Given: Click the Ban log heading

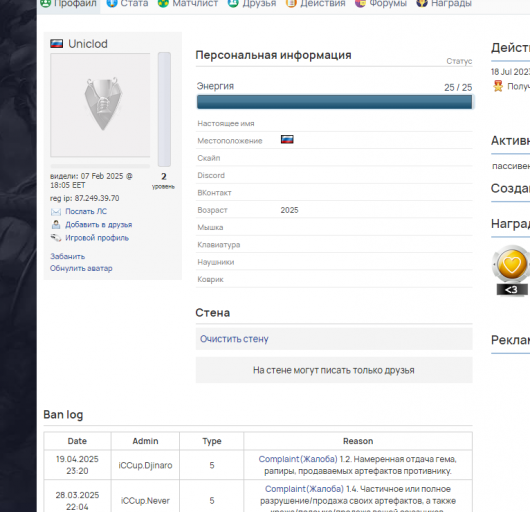Looking at the screenshot, I should [63, 415].
